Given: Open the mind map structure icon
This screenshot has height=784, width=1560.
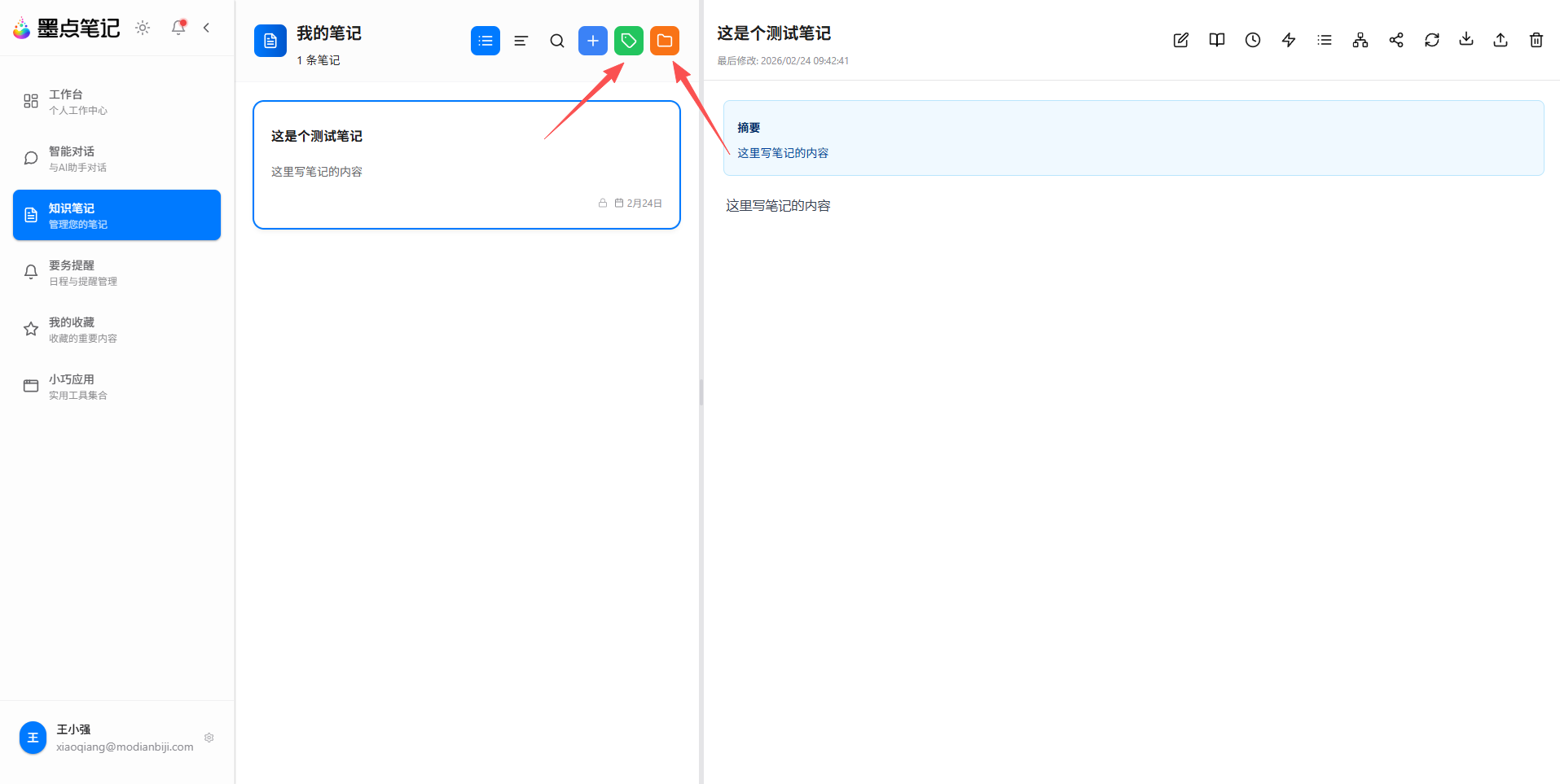Looking at the screenshot, I should pyautogui.click(x=1360, y=39).
